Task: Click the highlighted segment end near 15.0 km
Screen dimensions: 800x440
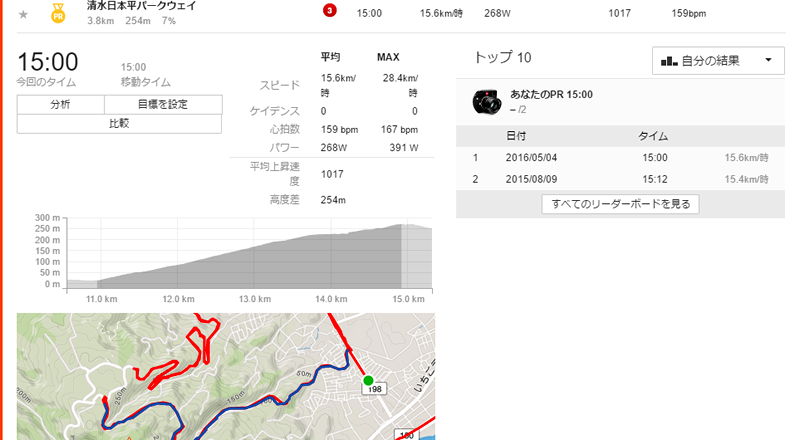Action: (x=417, y=255)
